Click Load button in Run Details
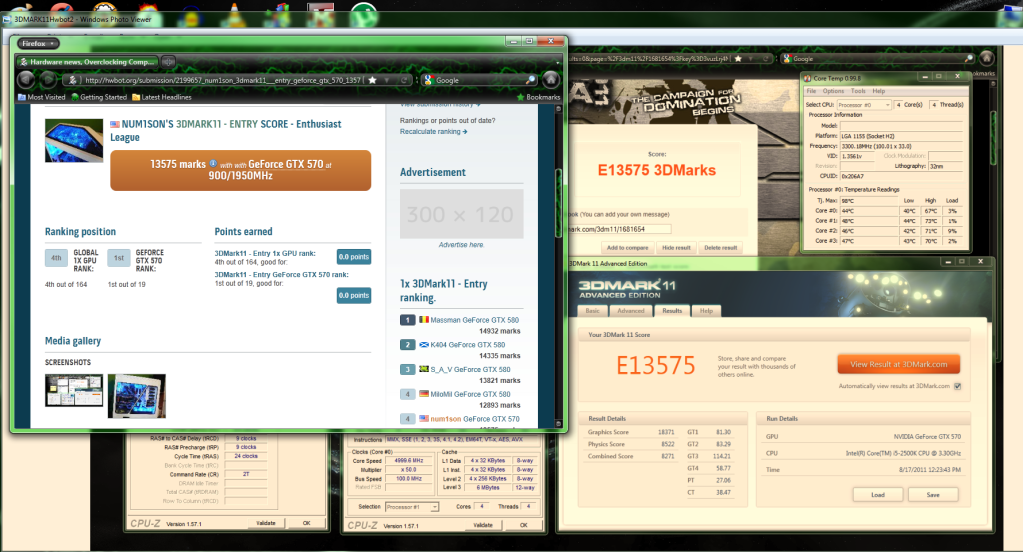Screen dimensions: 1023x552 click(x=878, y=495)
